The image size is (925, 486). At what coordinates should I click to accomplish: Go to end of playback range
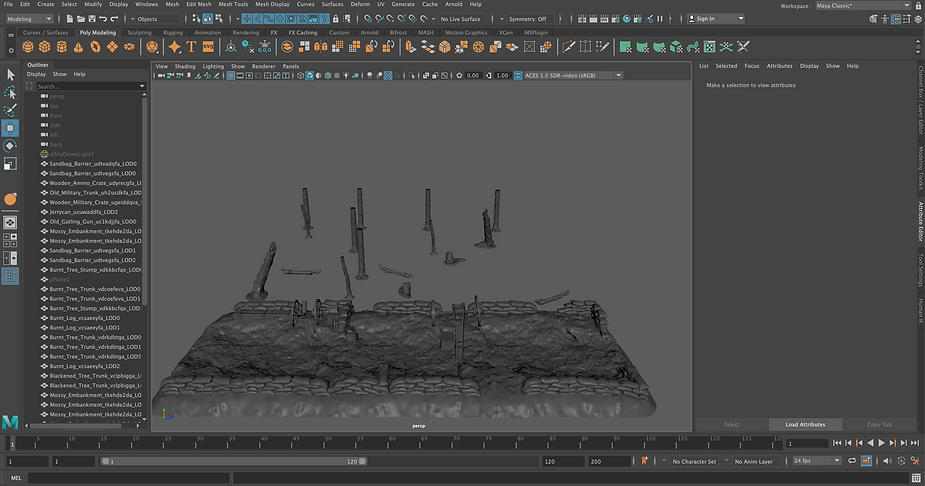pyautogui.click(x=914, y=443)
